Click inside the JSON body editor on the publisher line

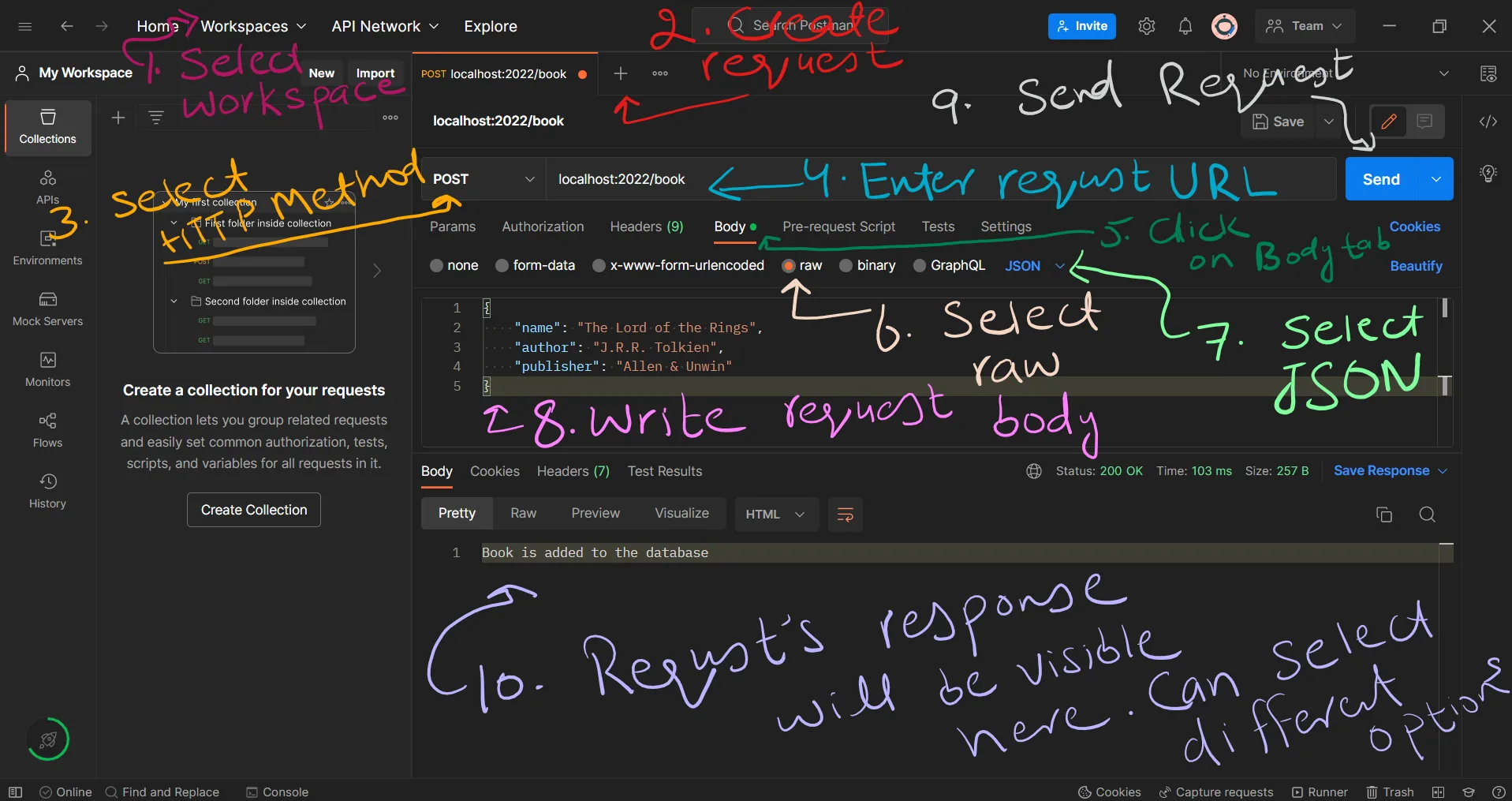coord(623,366)
